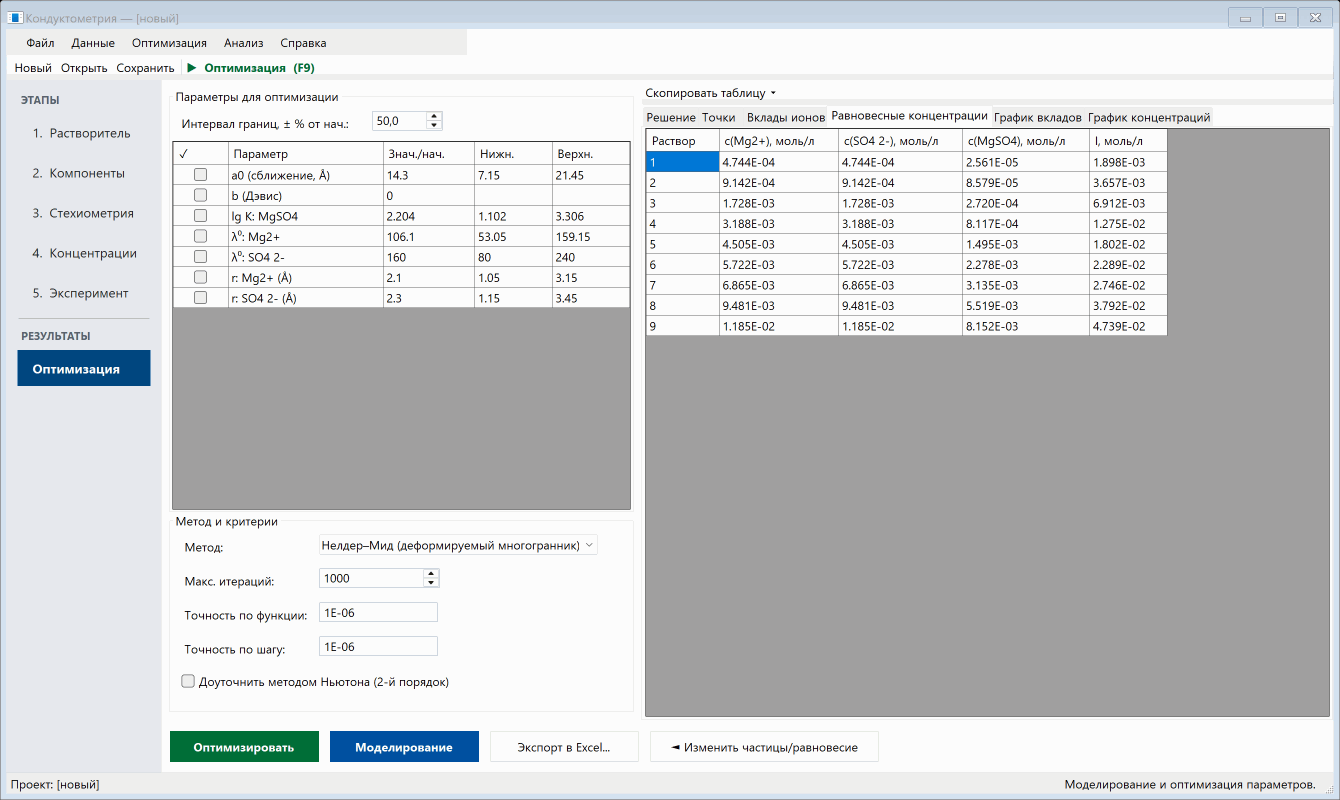Click the Экспорт в Excel... button

(564, 747)
